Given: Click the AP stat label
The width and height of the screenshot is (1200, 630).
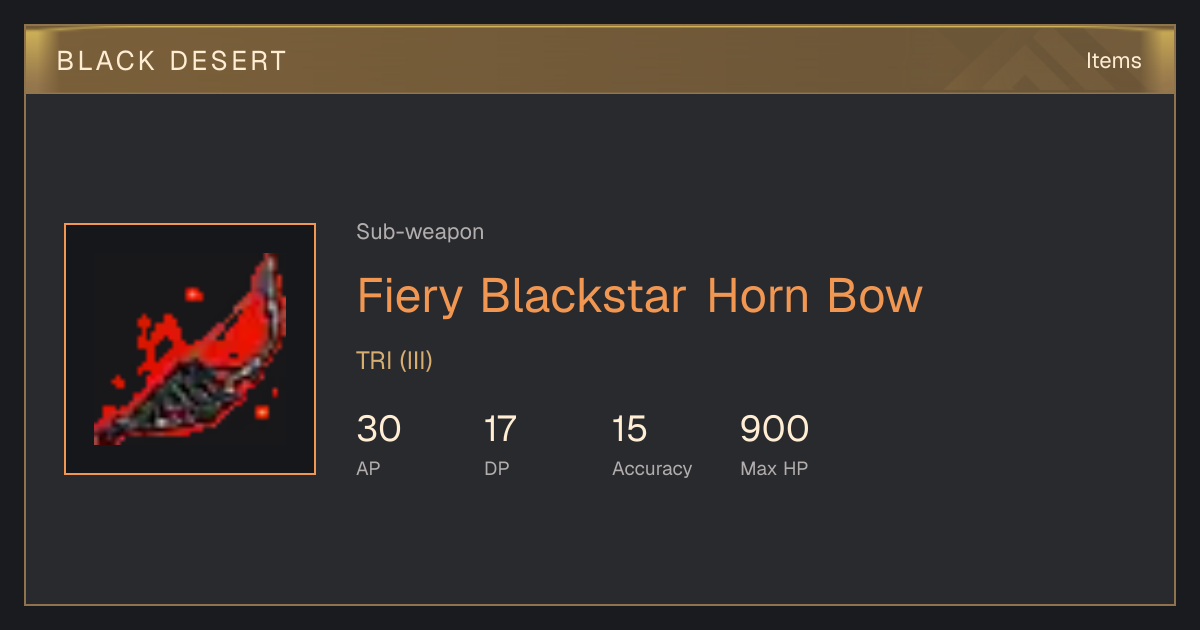Looking at the screenshot, I should point(368,468).
